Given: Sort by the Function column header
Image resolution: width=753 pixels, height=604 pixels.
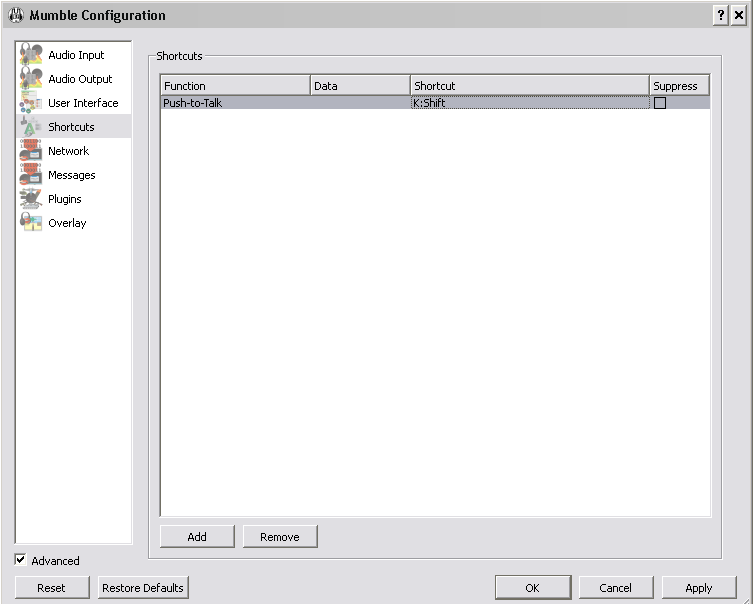Looking at the screenshot, I should [x=235, y=85].
